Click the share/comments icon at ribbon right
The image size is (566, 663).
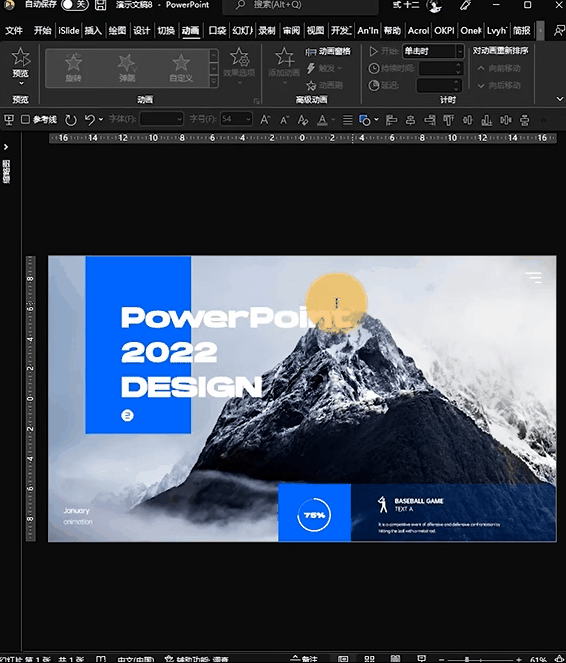(559, 31)
